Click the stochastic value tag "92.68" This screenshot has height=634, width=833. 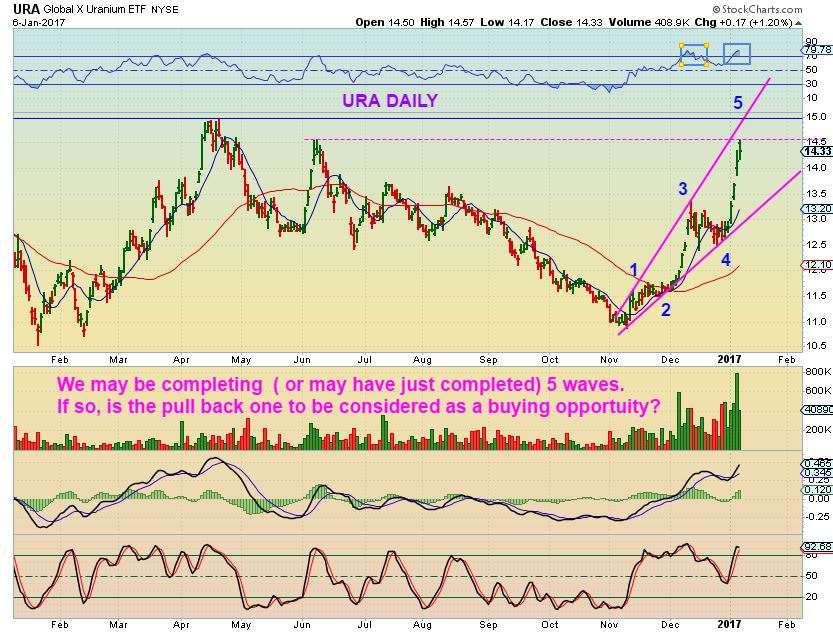817,547
